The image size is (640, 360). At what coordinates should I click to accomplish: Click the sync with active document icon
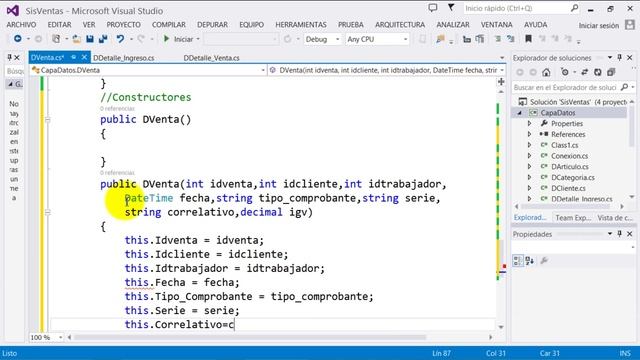point(584,72)
